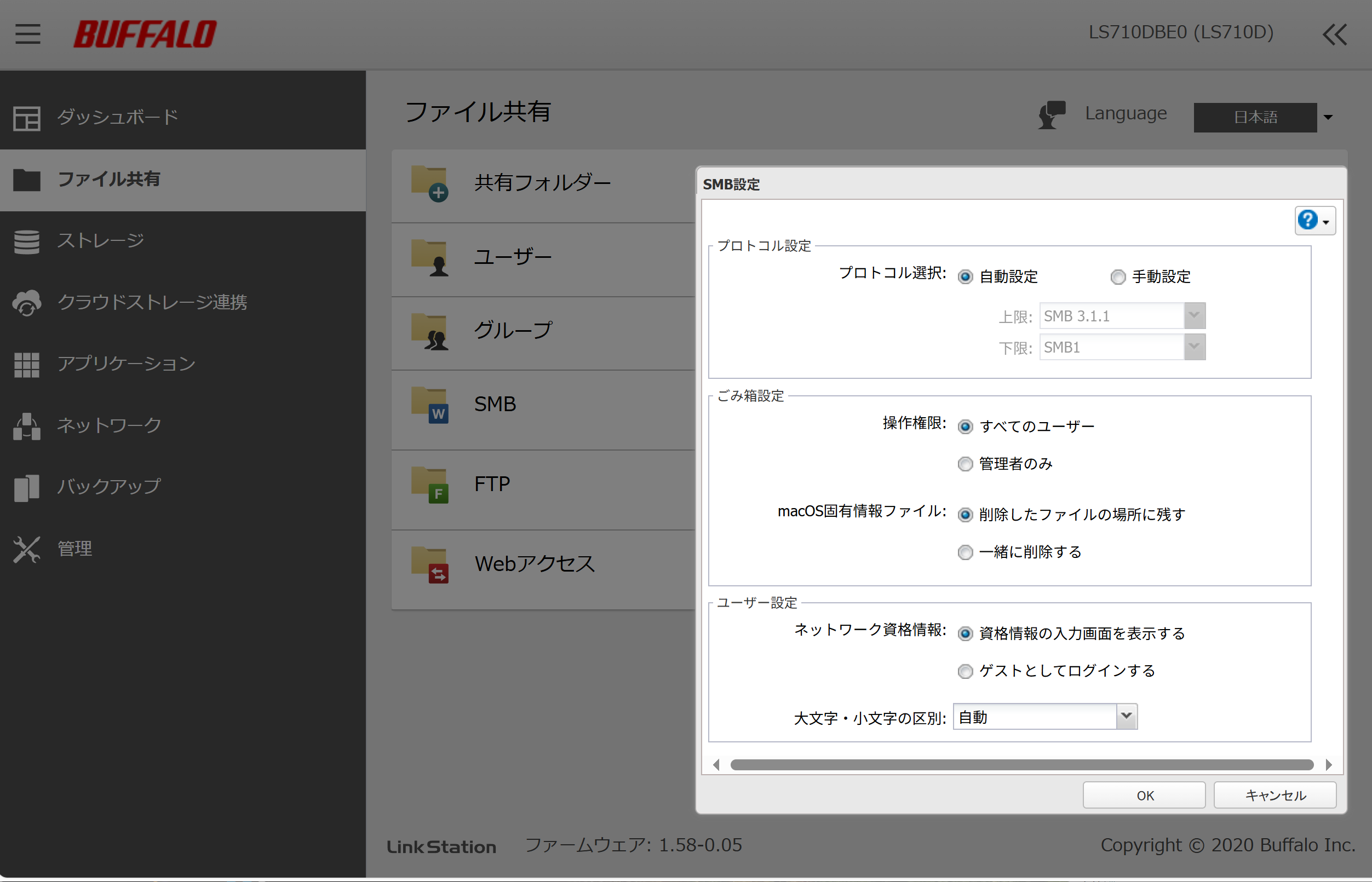Image resolution: width=1372 pixels, height=882 pixels.
Task: Choose 管理者のみ for recycle bin permission
Action: (x=965, y=464)
